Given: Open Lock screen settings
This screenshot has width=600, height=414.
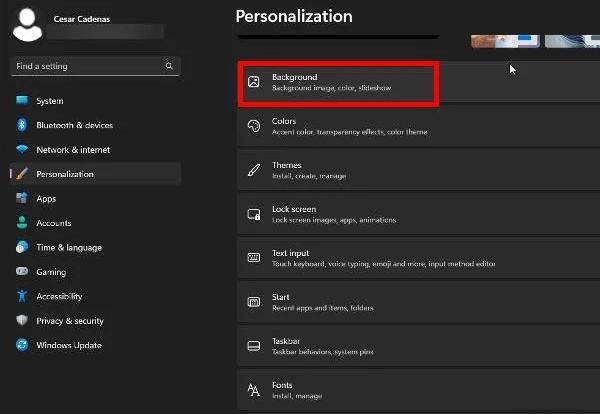Looking at the screenshot, I should [x=419, y=214].
